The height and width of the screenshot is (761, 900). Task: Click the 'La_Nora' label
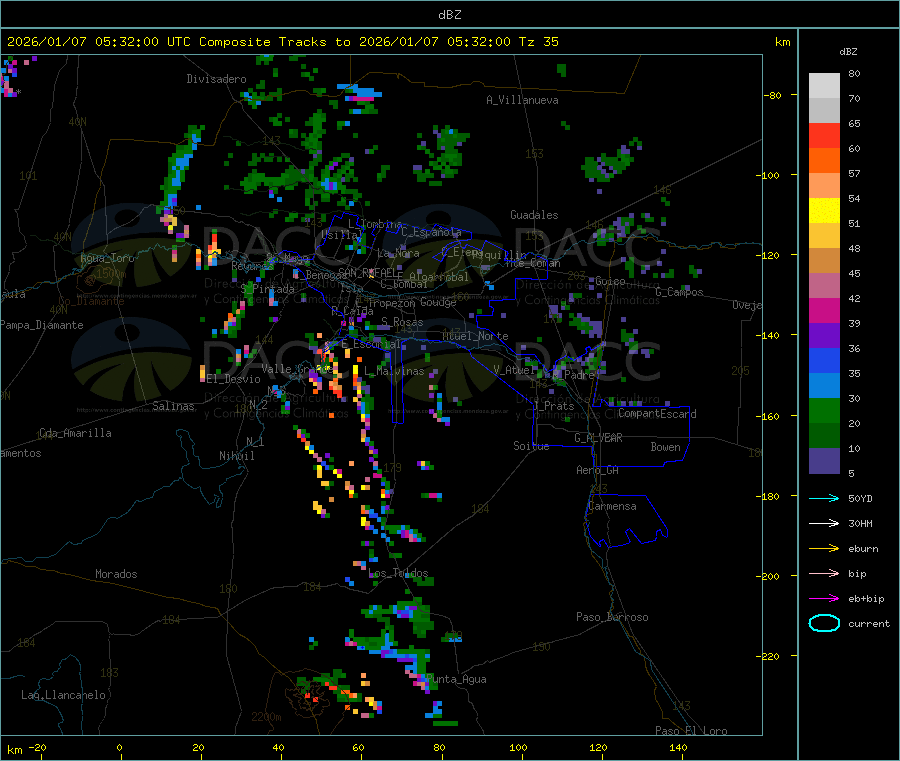pos(398,253)
